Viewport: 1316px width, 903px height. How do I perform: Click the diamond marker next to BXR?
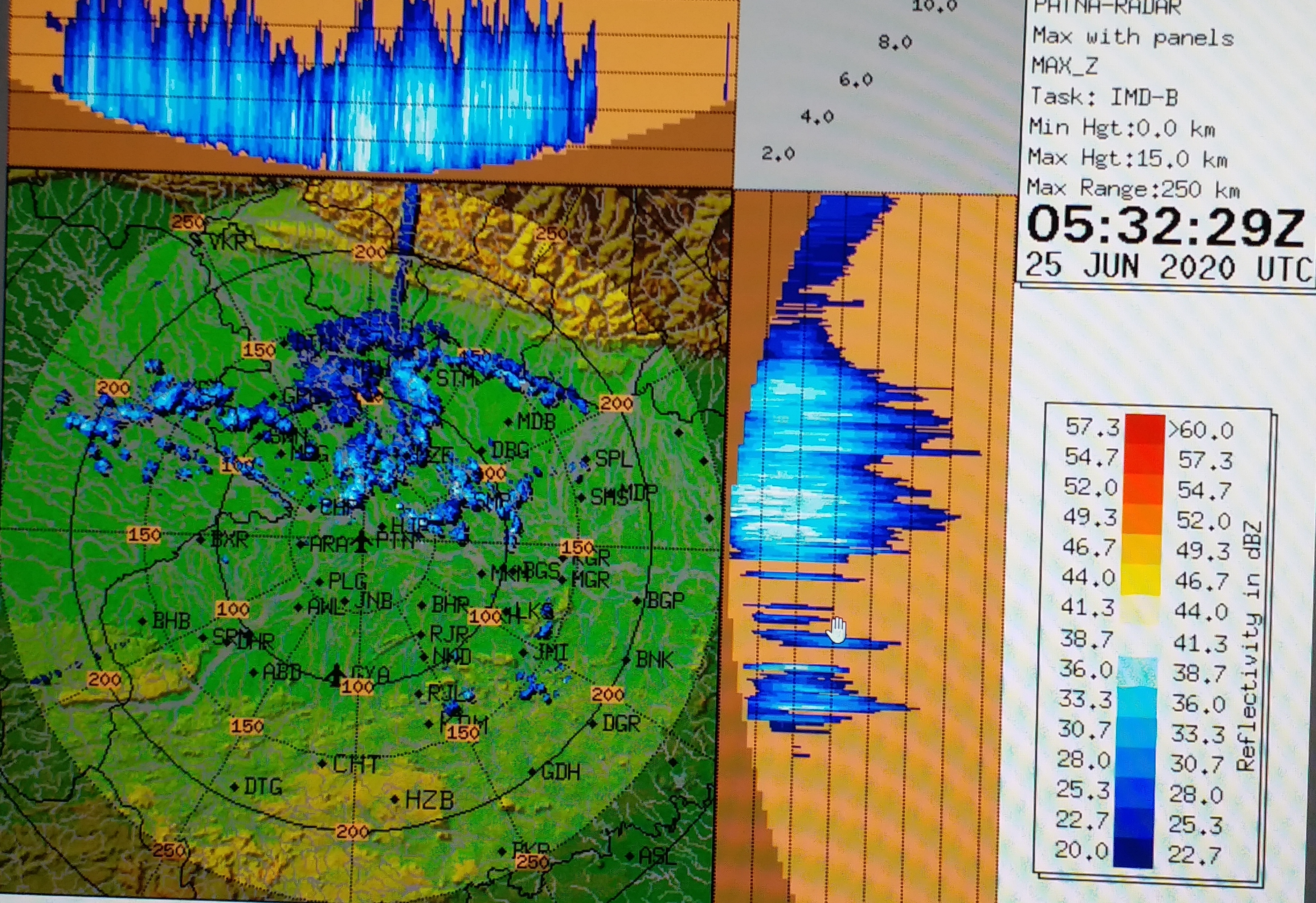(x=201, y=539)
